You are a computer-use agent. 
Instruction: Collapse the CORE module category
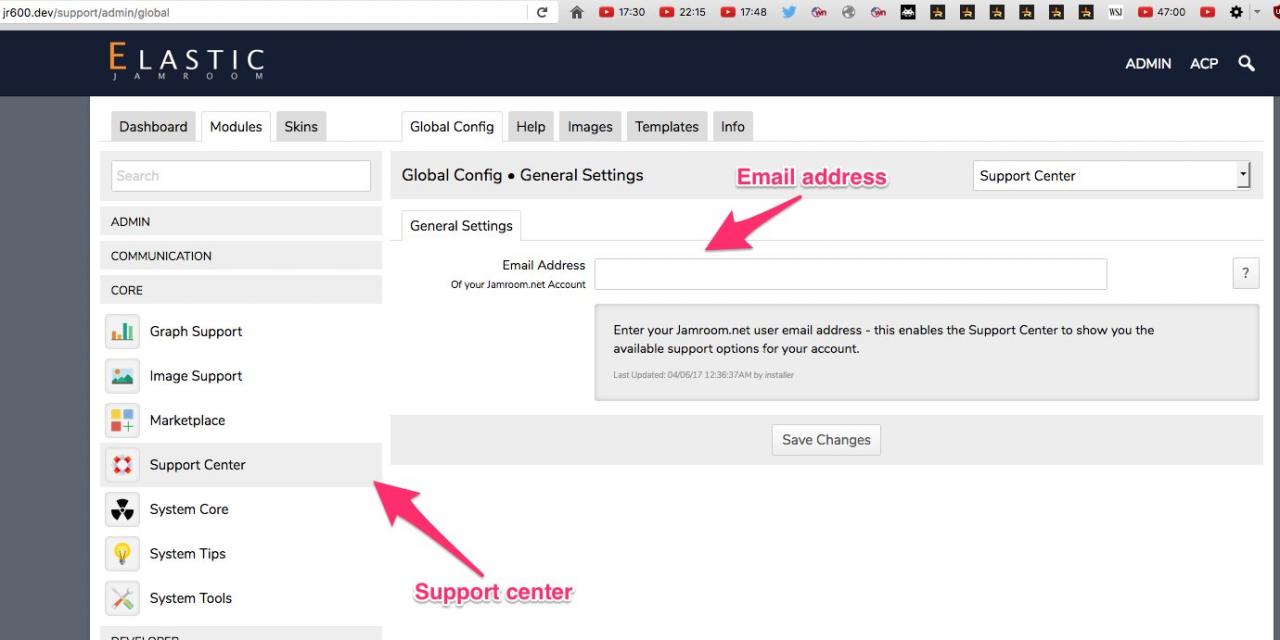pos(241,290)
